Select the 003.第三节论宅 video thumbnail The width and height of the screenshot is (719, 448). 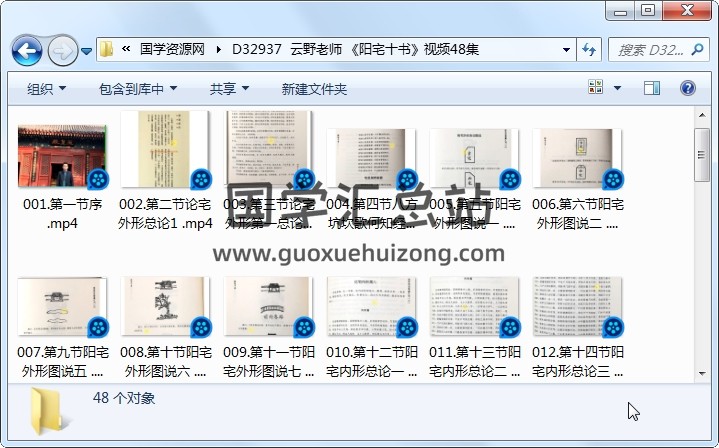pos(269,150)
